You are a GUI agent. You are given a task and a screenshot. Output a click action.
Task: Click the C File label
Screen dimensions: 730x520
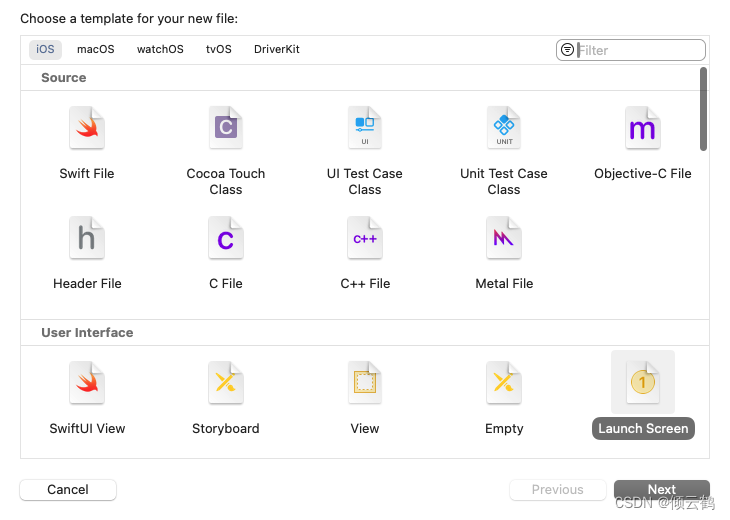[226, 284]
